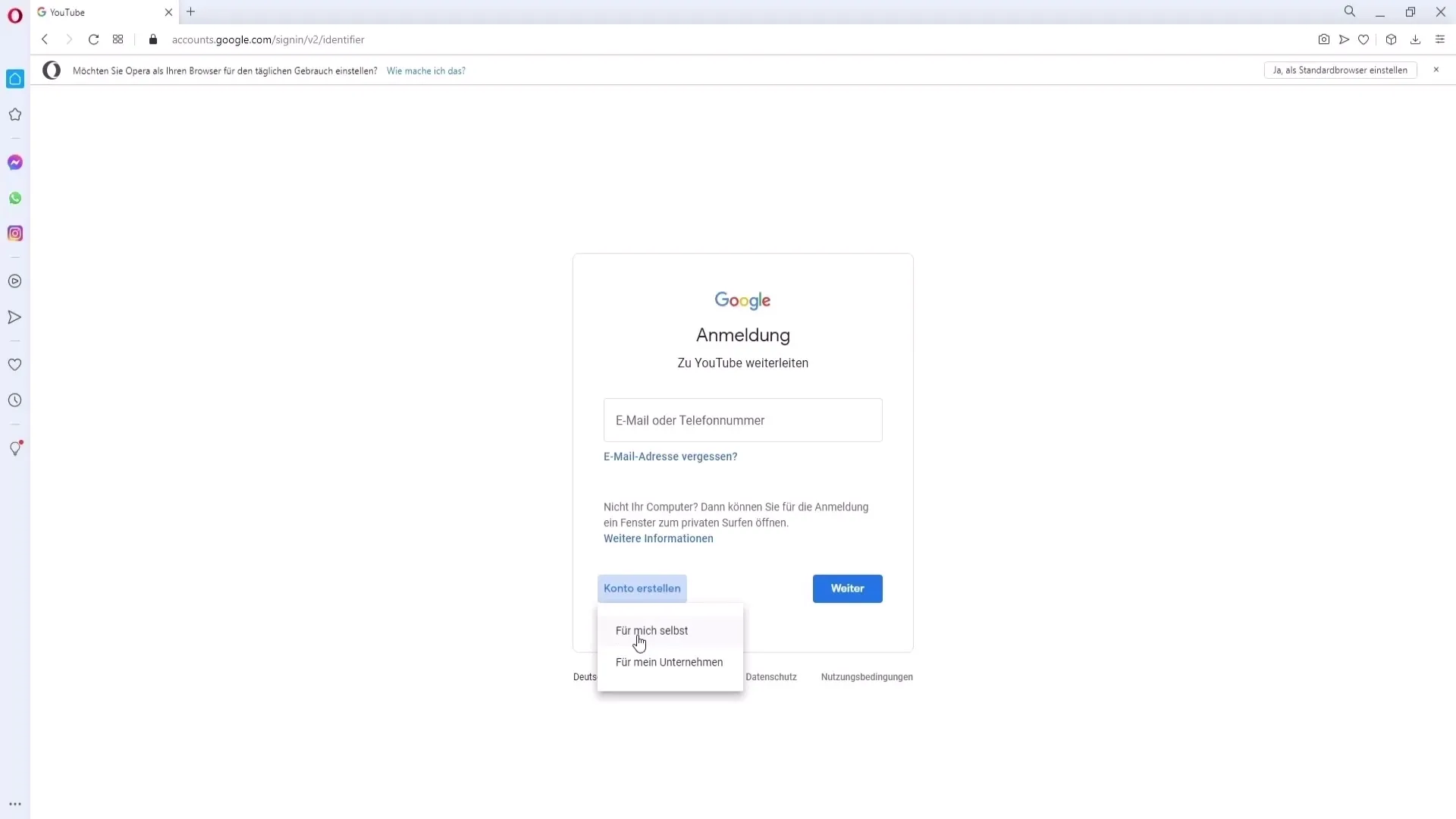
Task: Open 'Weitere Informationen' link
Action: click(x=658, y=538)
